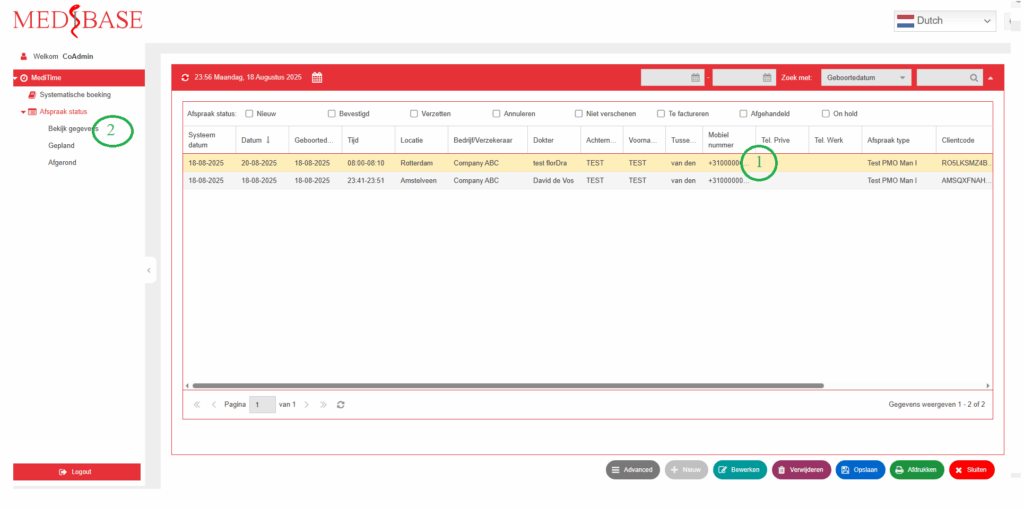
Task: Open the calendar icon next to 18 Augustus 2025
Action: coord(317,78)
